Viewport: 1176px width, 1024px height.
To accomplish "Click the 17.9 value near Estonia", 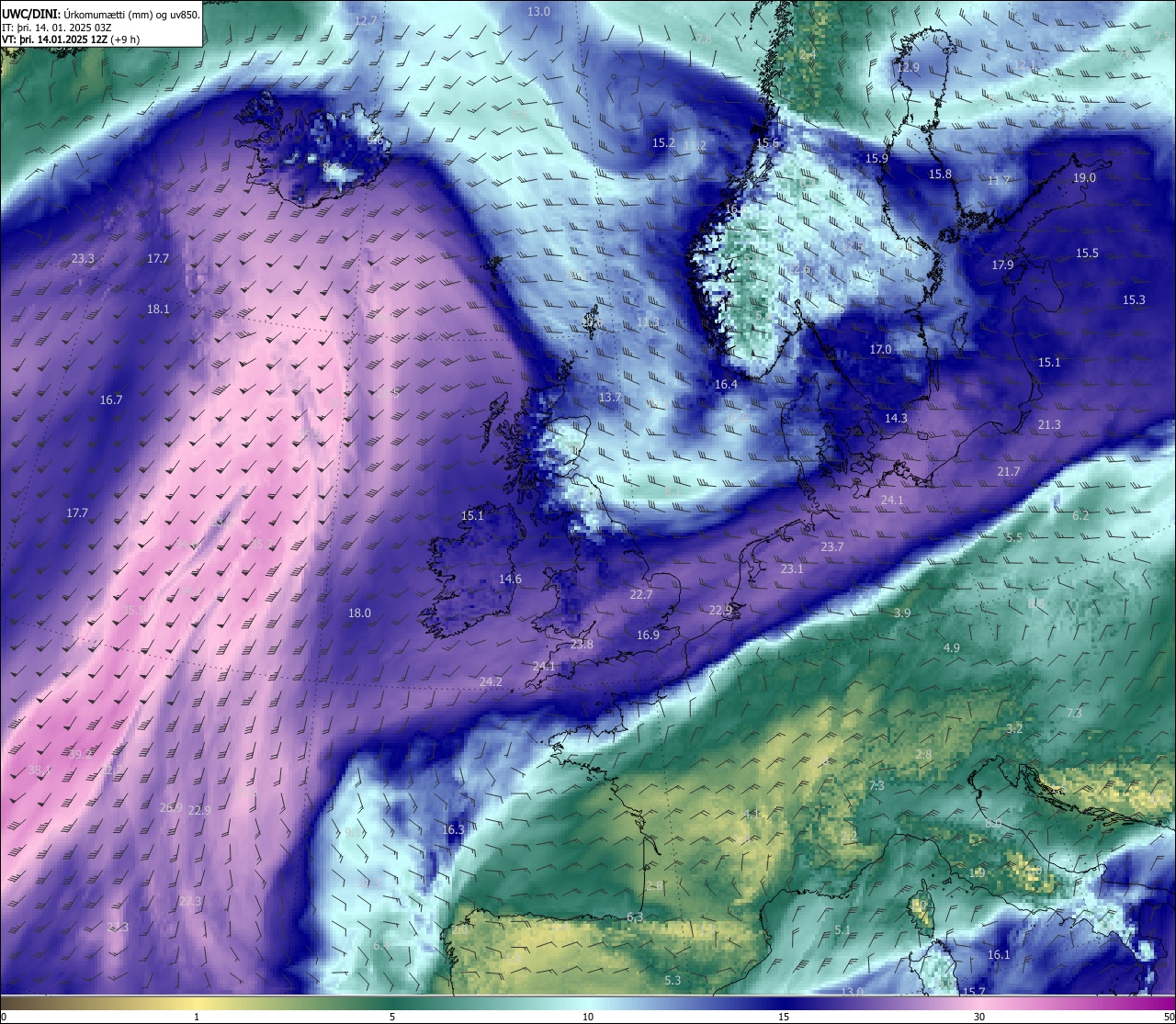I will tap(1002, 265).
